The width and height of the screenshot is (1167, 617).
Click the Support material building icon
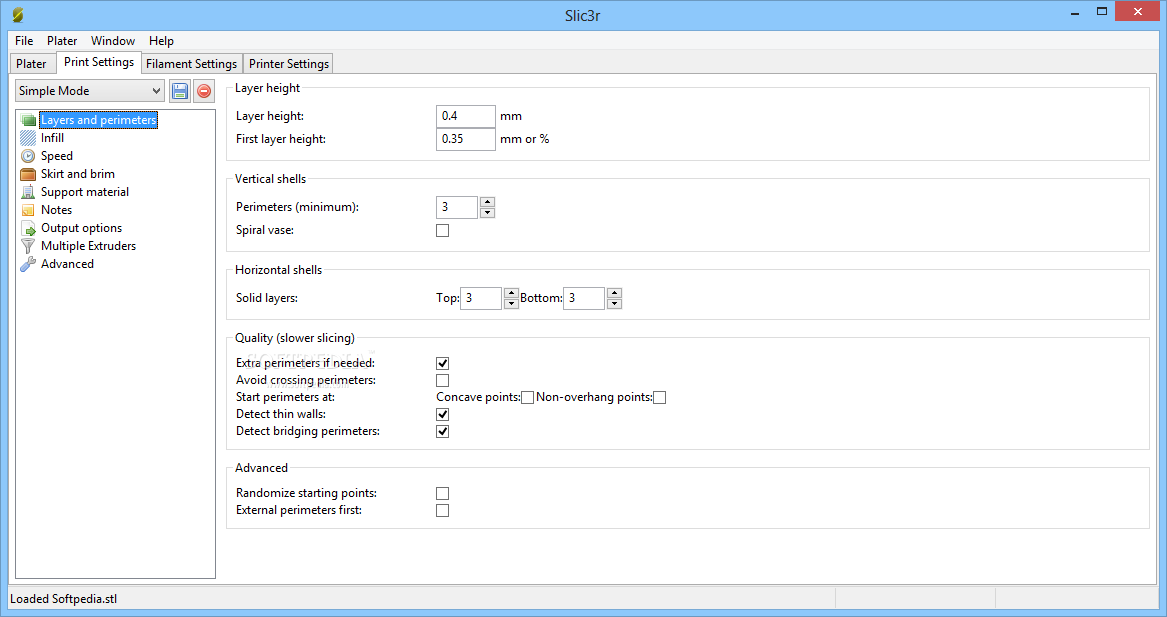[x=28, y=192]
